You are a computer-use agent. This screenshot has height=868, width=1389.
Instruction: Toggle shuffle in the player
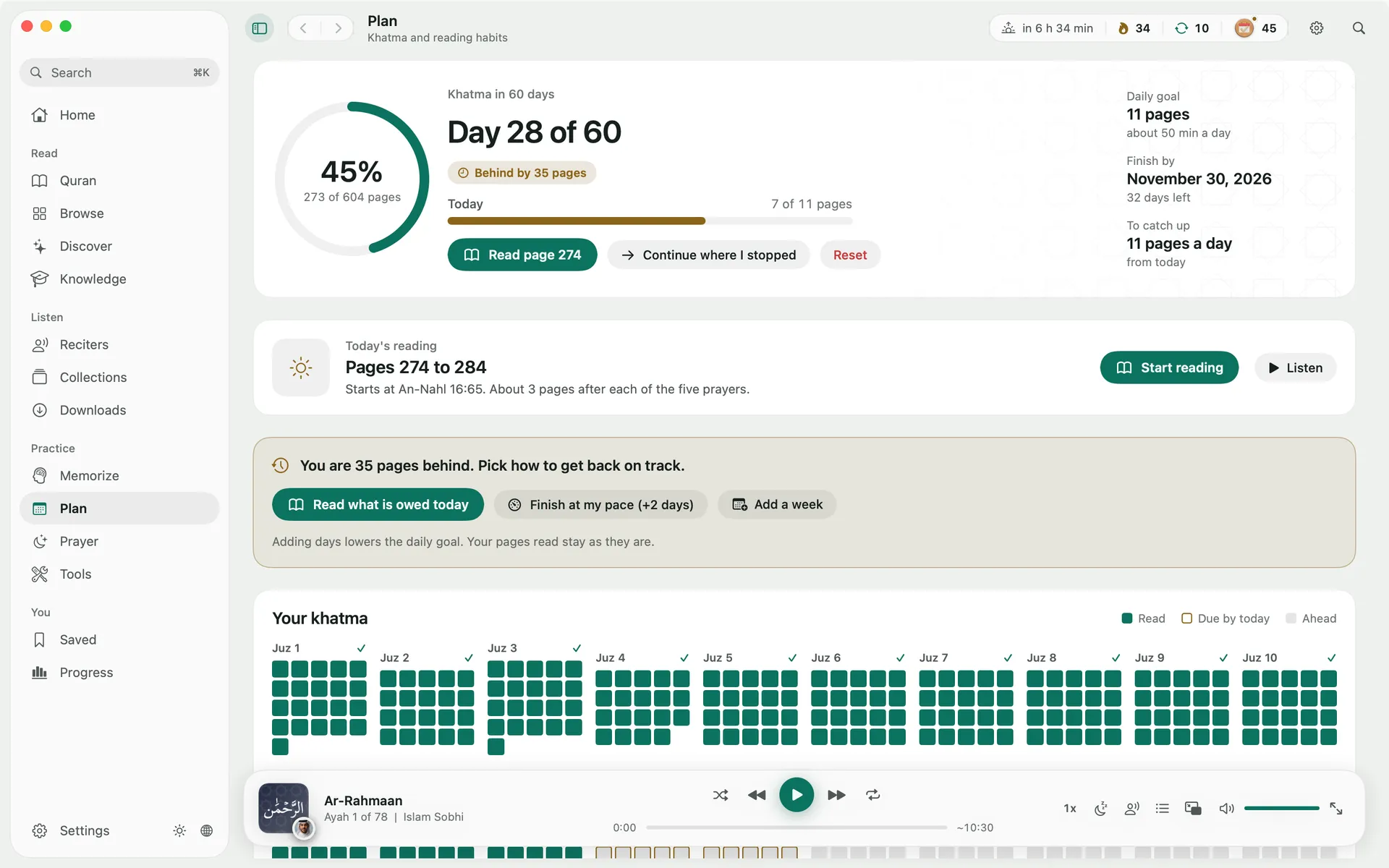721,795
